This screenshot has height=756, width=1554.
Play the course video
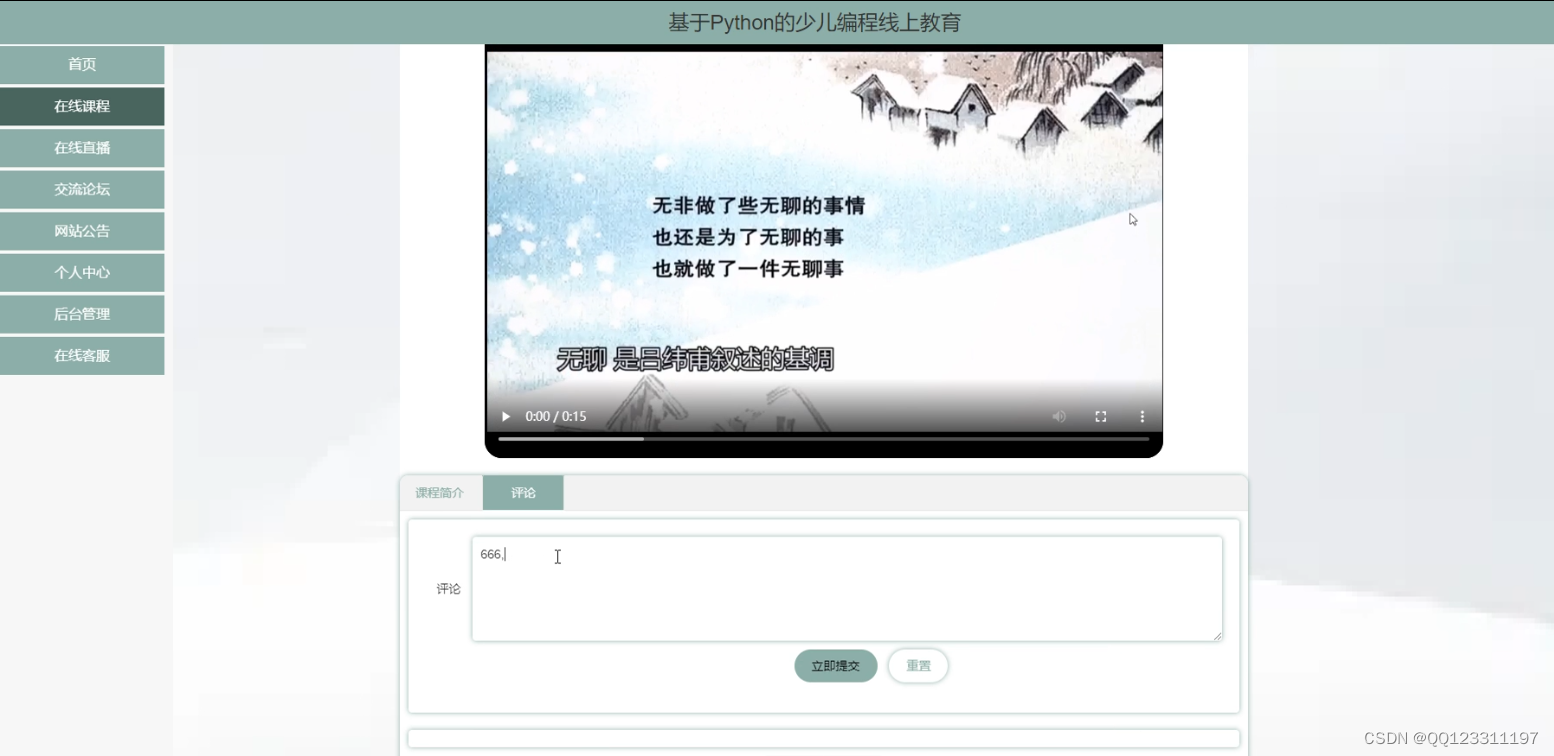pyautogui.click(x=506, y=416)
